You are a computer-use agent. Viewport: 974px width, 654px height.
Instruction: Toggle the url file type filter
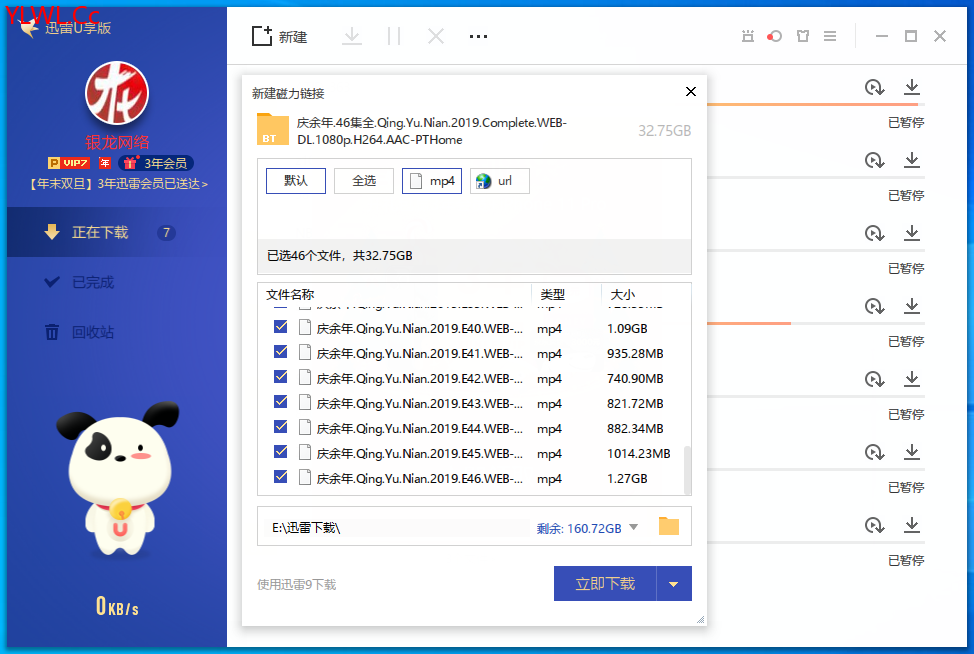pos(500,181)
